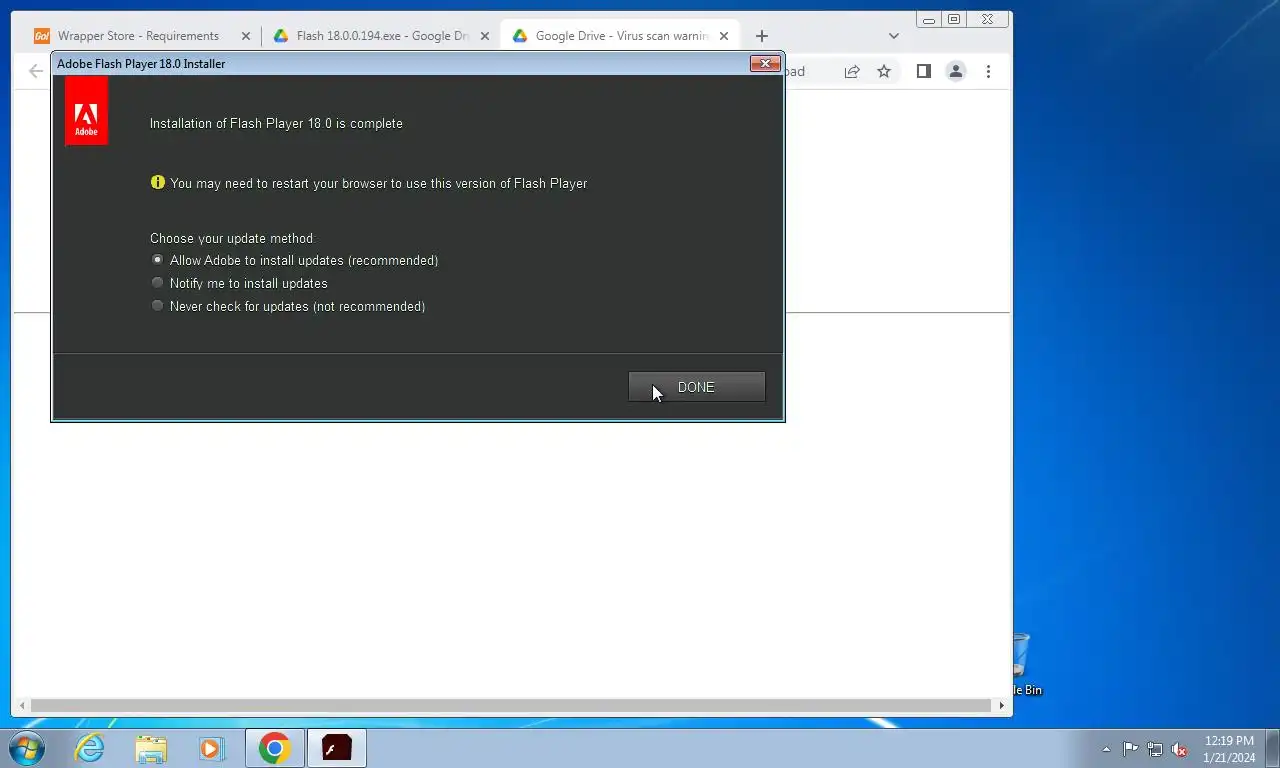Select Never check for updates option
The height and width of the screenshot is (768, 1280).
288,306
